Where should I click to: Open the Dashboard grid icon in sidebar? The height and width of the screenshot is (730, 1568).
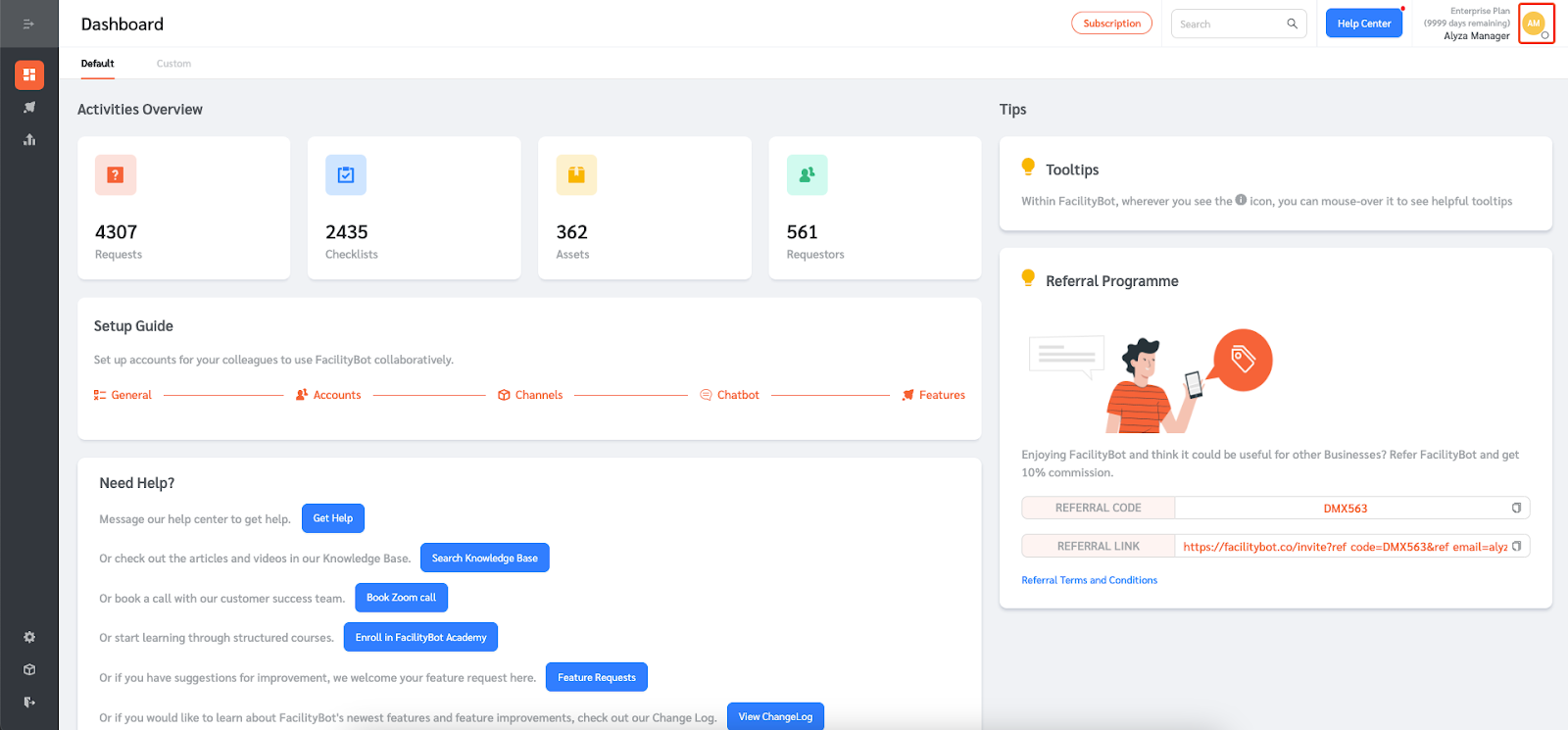point(29,74)
